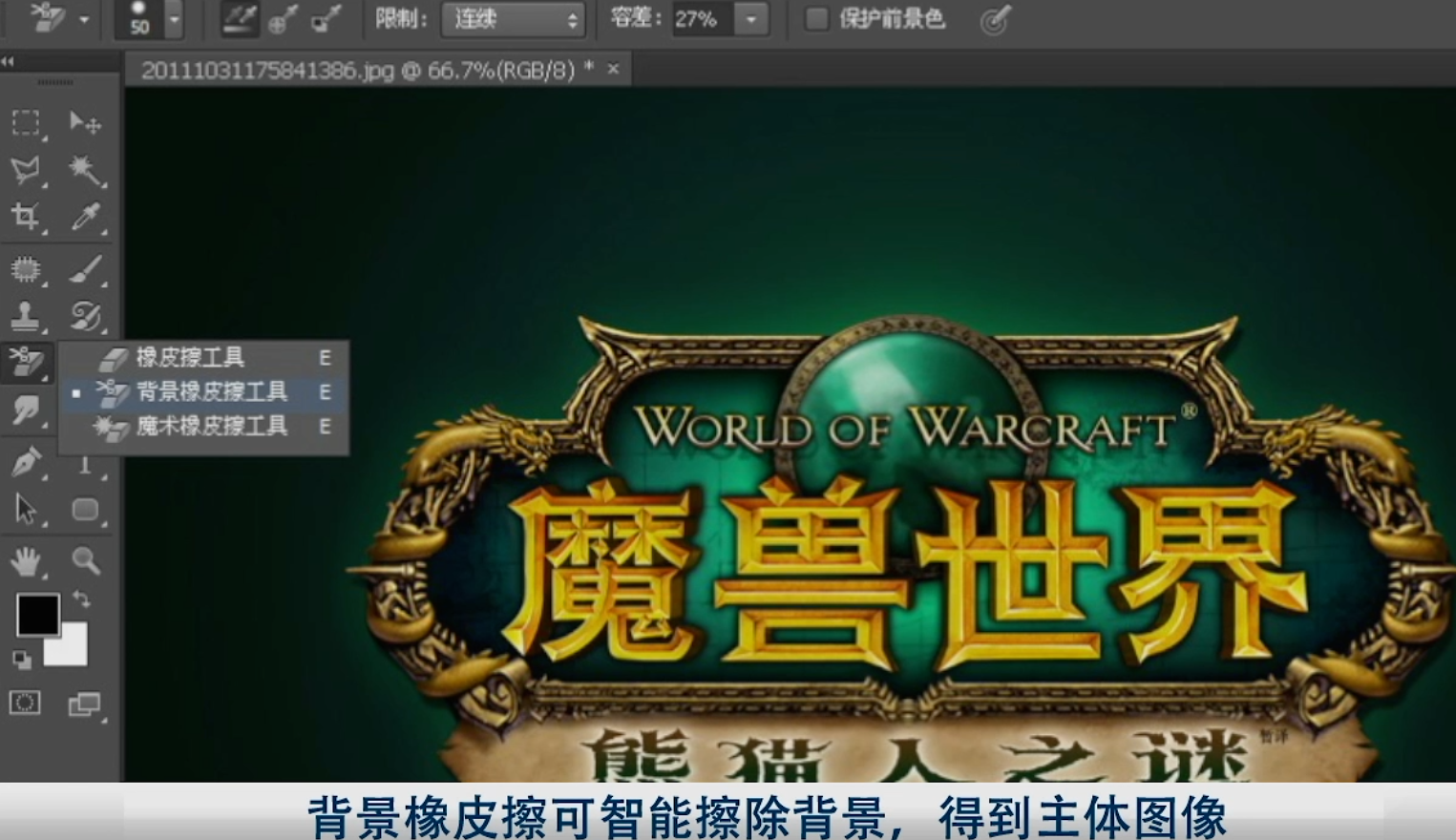The image size is (1456, 840).
Task: Select the Clone Stamp tool
Action: [x=26, y=315]
